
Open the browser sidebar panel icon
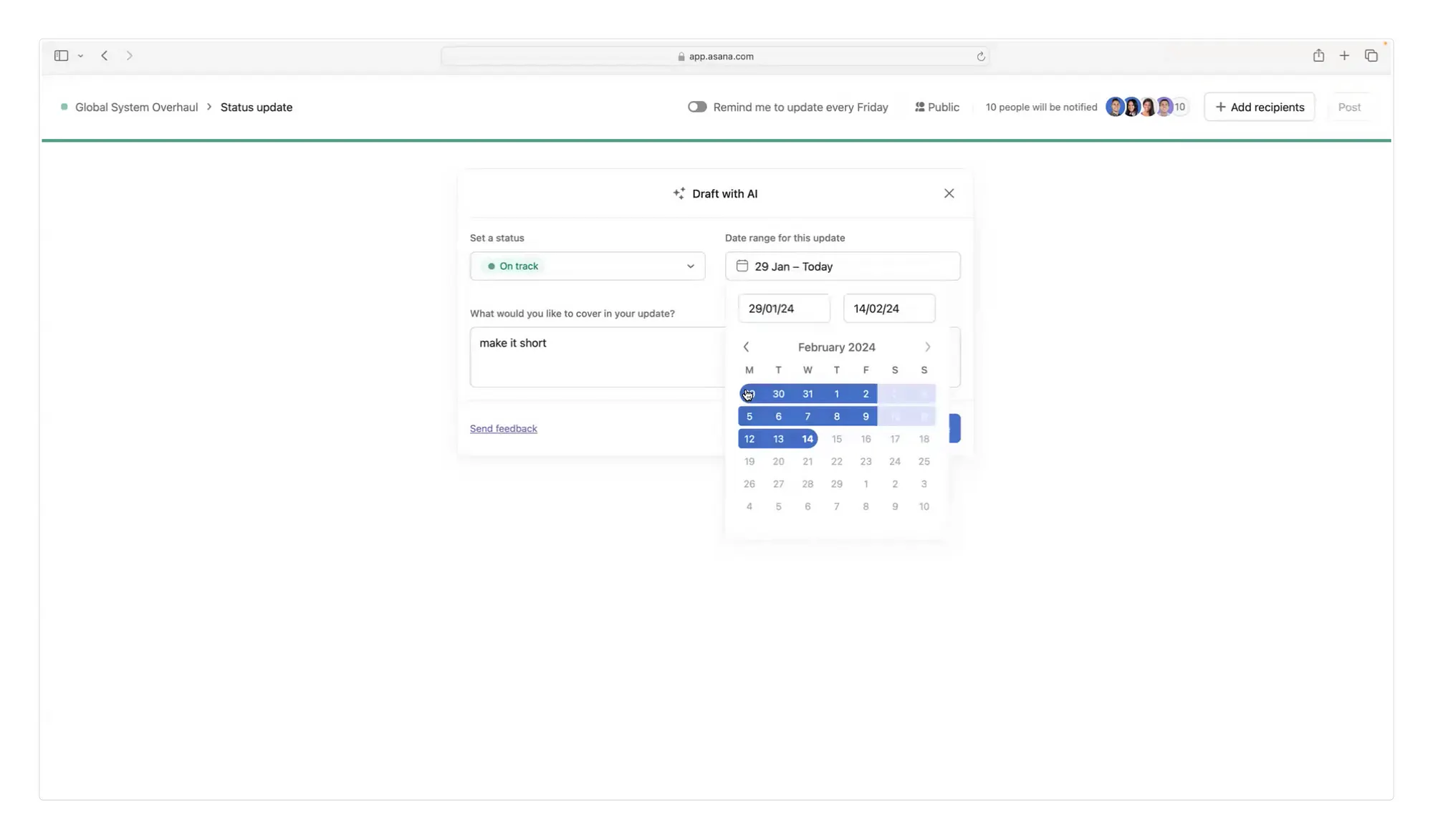coord(61,56)
